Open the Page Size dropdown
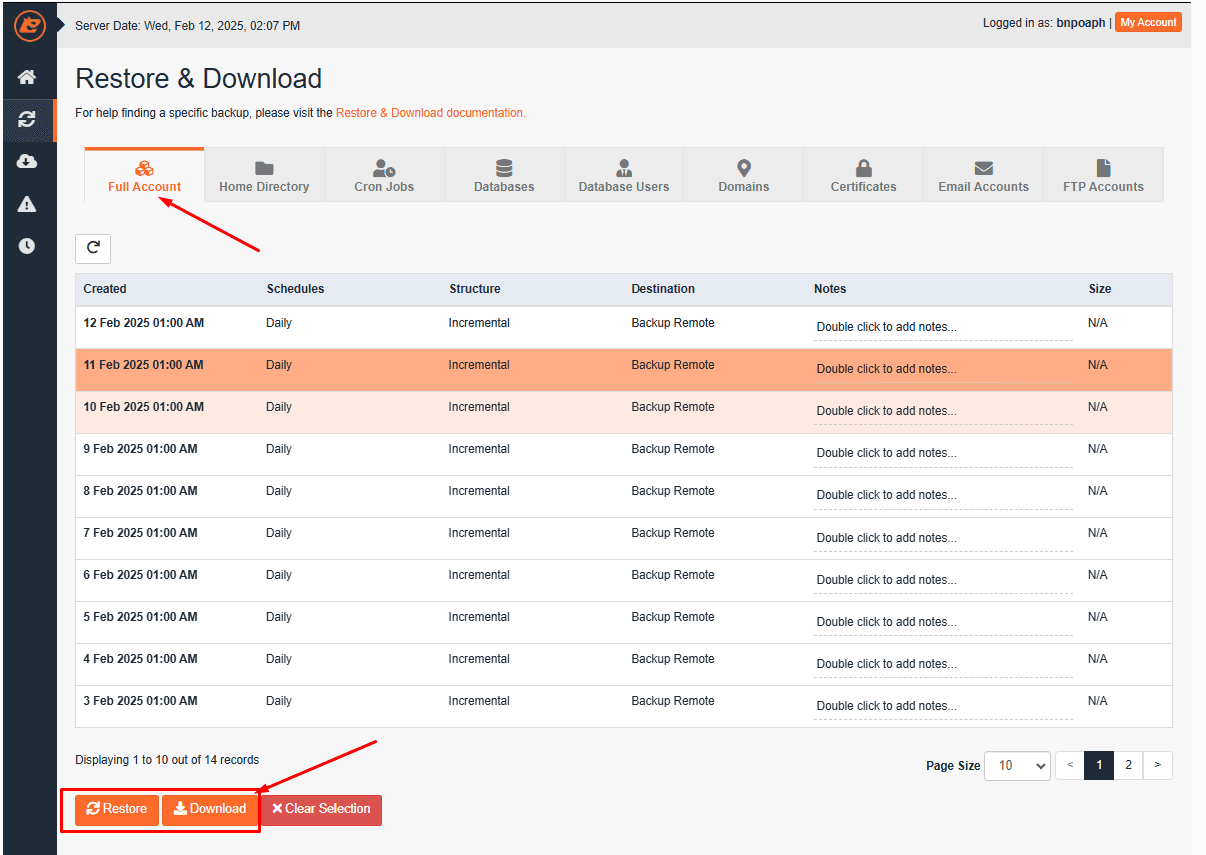The height and width of the screenshot is (855, 1206). (1017, 766)
